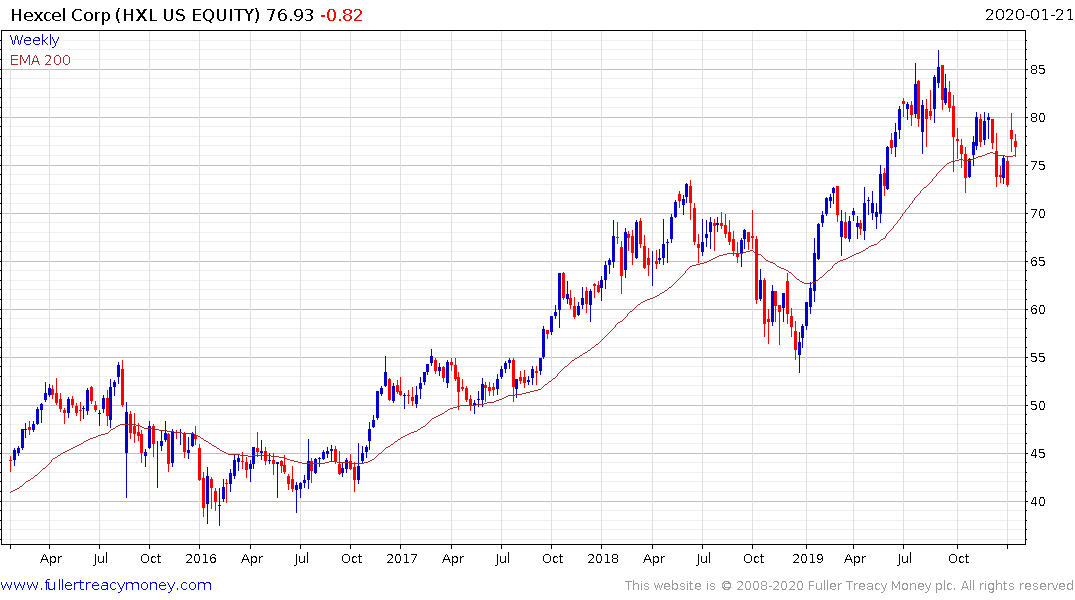Click the Hexcel Corp (HXL US EQUITY) title
Image resolution: width=1075 pixels, height=600 pixels.
tap(136, 14)
